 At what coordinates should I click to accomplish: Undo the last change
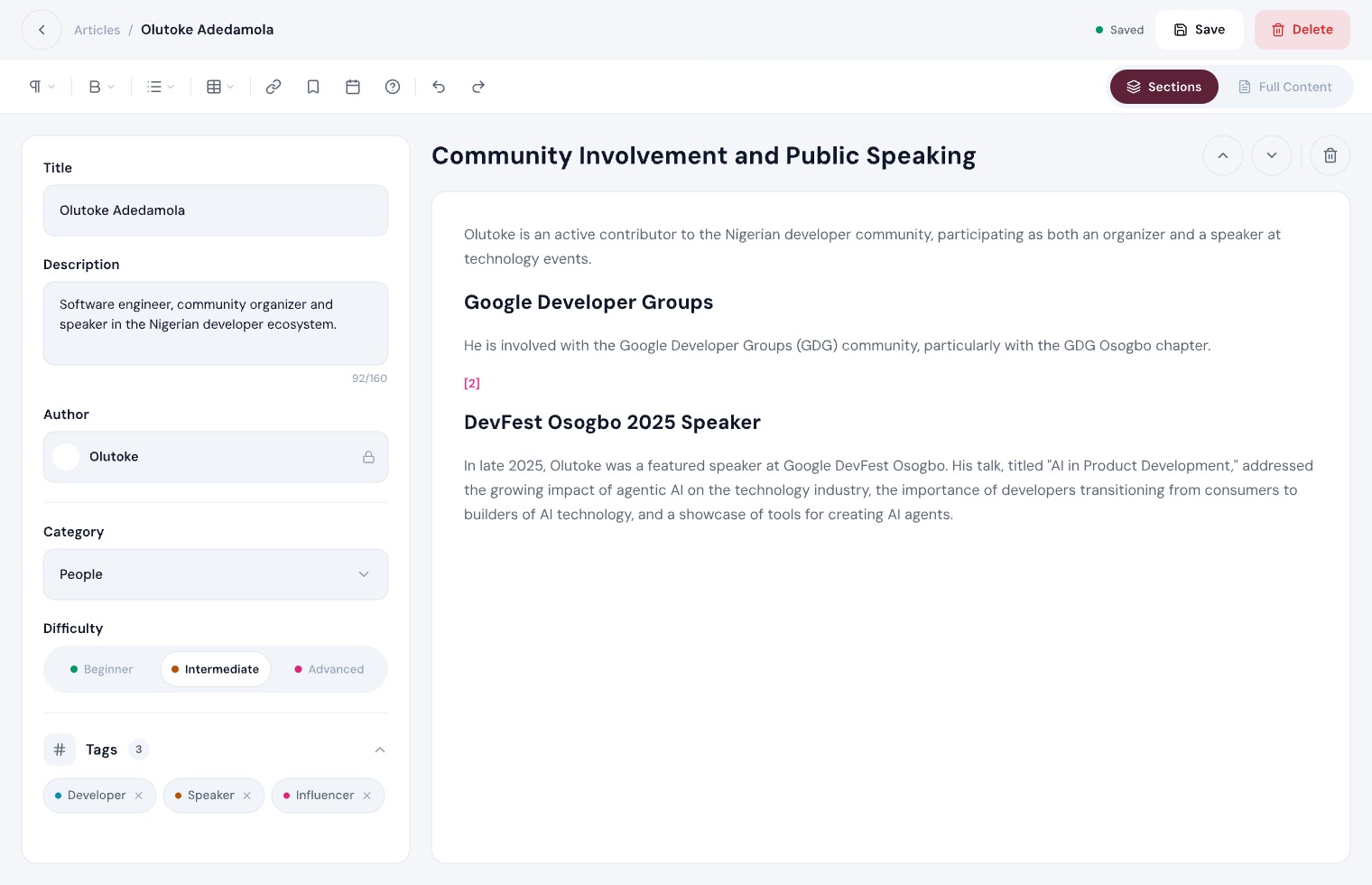[439, 87]
